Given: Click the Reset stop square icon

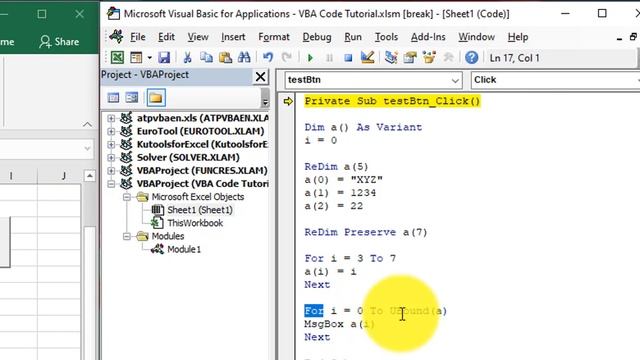Looking at the screenshot, I should click(x=348, y=58).
